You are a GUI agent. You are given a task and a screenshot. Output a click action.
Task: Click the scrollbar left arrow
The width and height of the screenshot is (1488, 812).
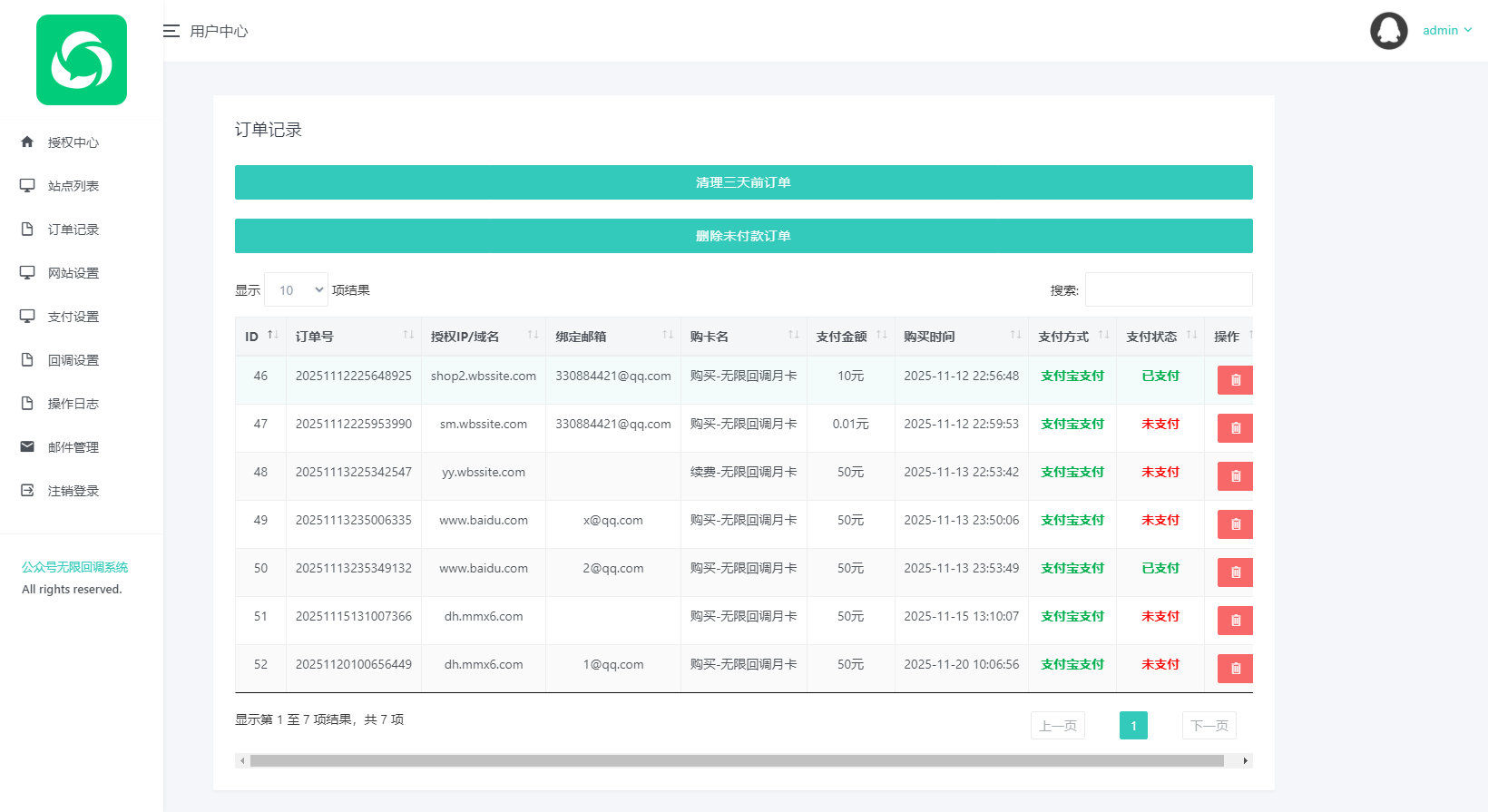(x=241, y=761)
